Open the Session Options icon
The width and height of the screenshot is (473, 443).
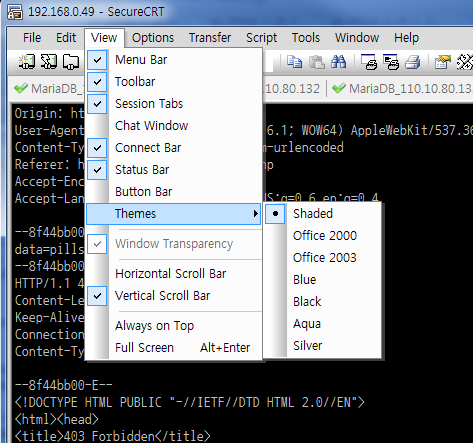(x=443, y=62)
